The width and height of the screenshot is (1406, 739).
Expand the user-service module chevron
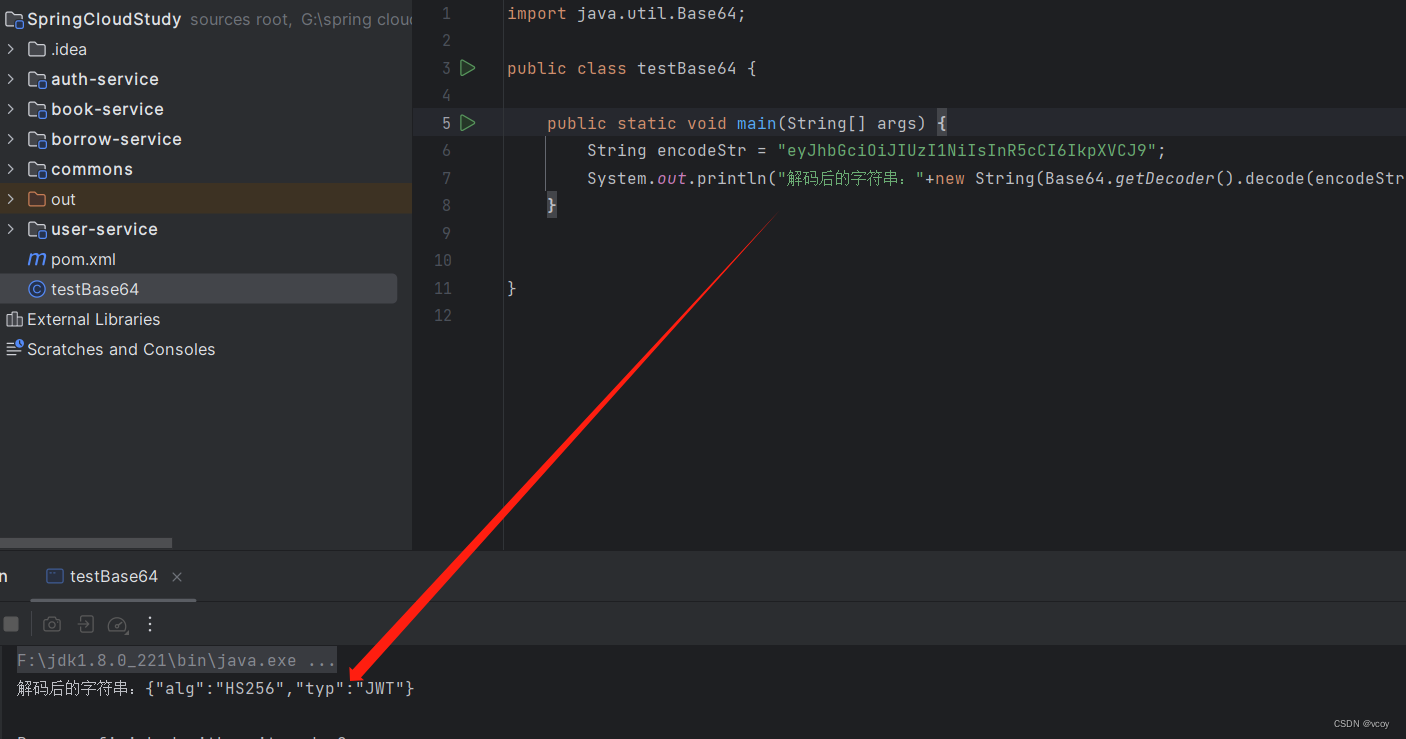[11, 229]
